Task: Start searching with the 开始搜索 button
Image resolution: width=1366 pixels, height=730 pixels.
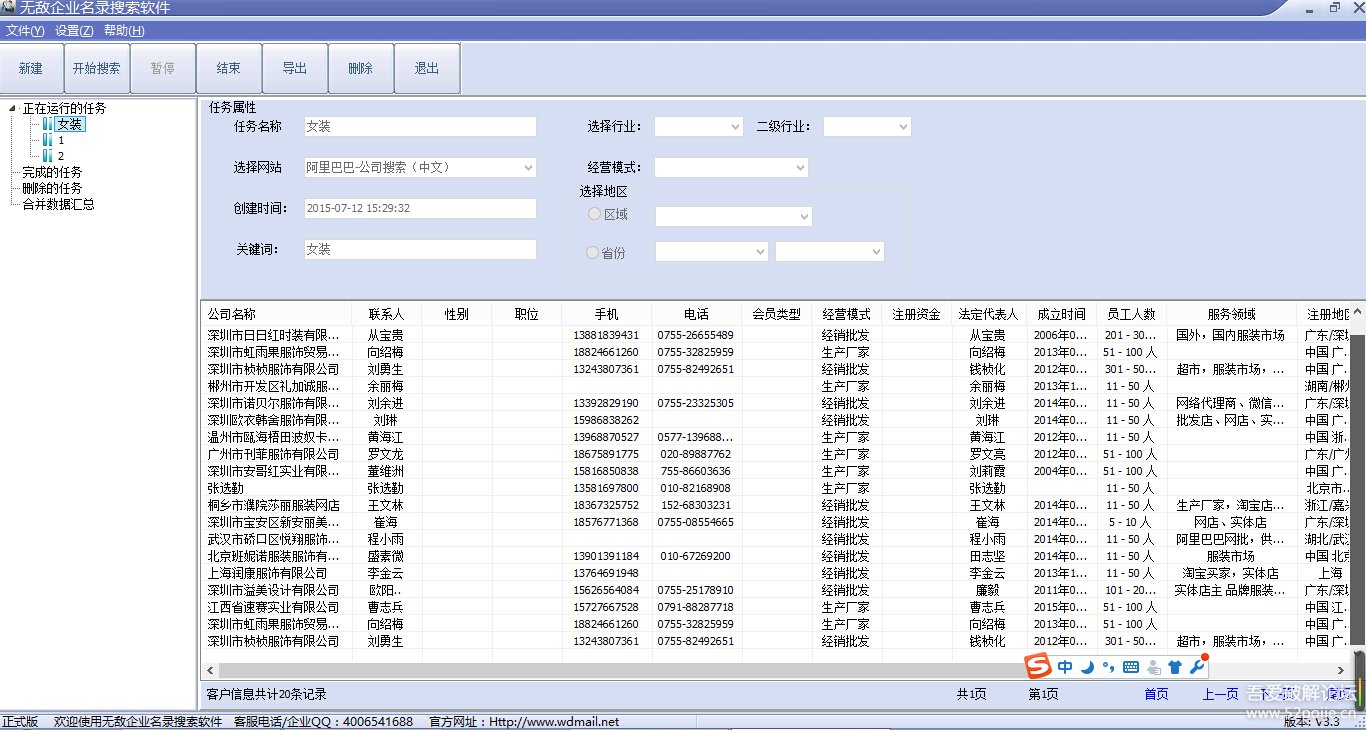Action: coord(97,68)
